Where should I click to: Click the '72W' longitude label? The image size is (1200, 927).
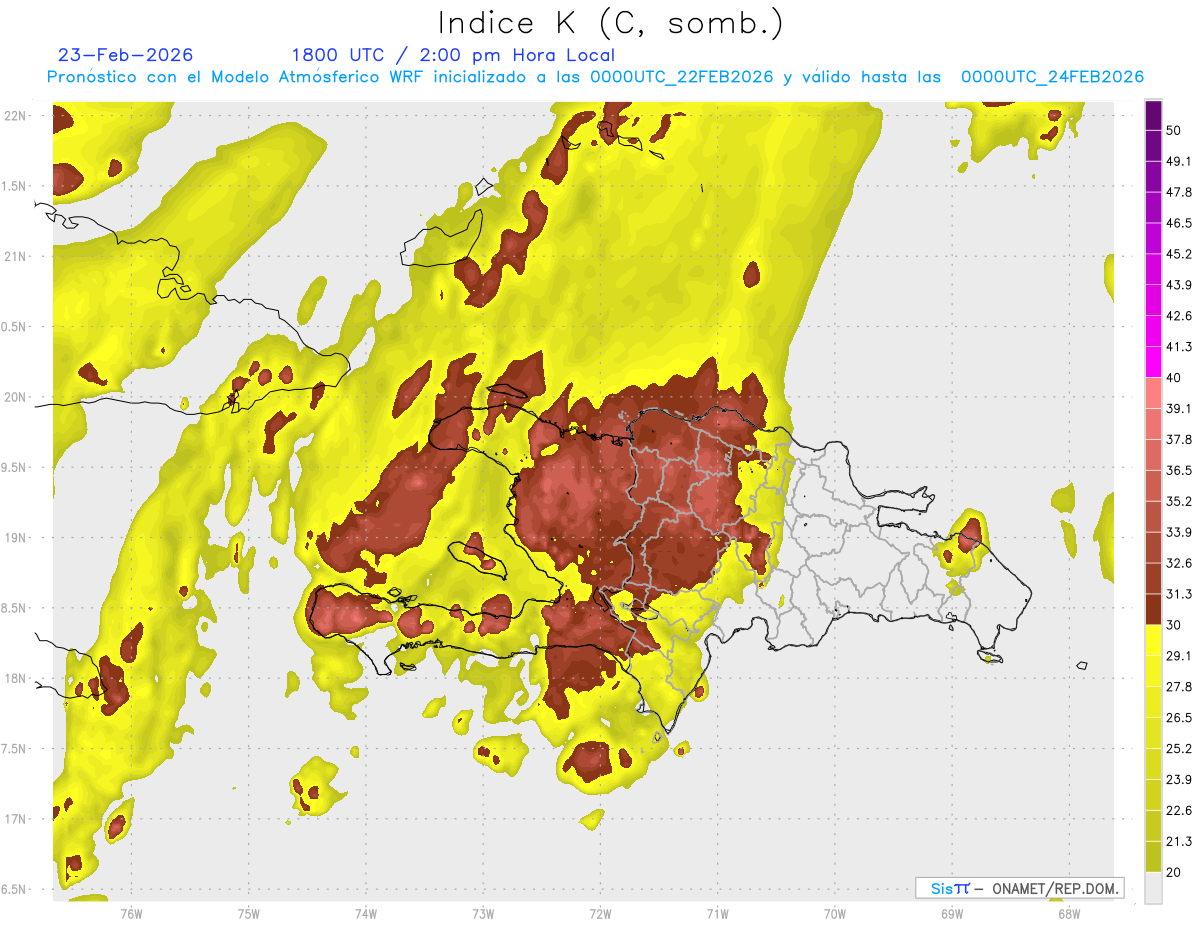click(600, 914)
